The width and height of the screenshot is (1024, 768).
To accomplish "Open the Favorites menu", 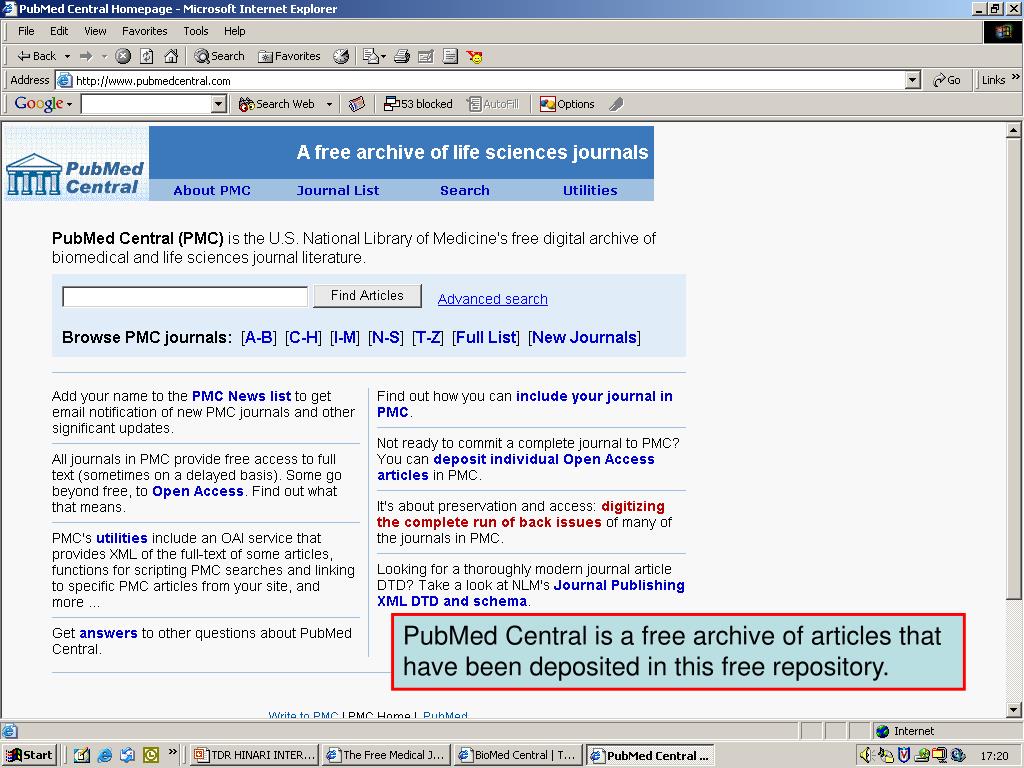I will [x=144, y=31].
